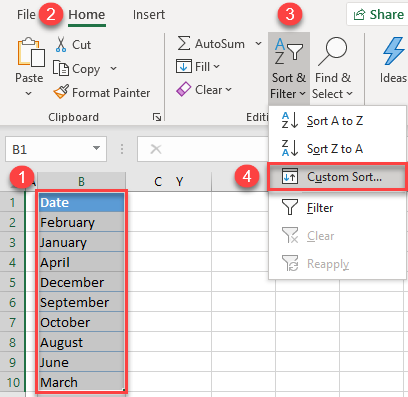Viewport: 408px width, 397px height.
Task: Expand the Name Box dropdown arrow
Action: (97, 148)
